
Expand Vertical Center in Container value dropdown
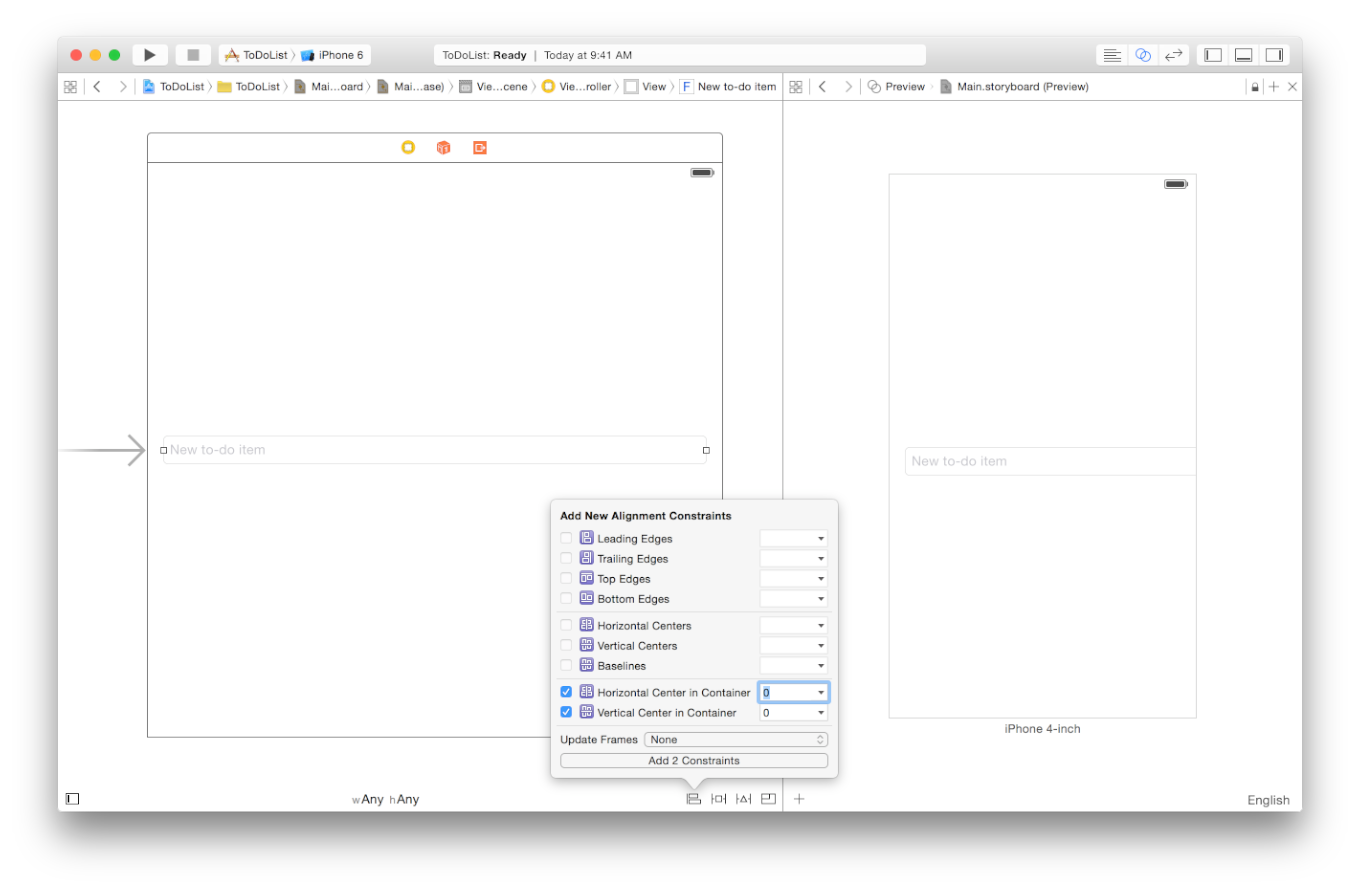pyautogui.click(x=821, y=713)
